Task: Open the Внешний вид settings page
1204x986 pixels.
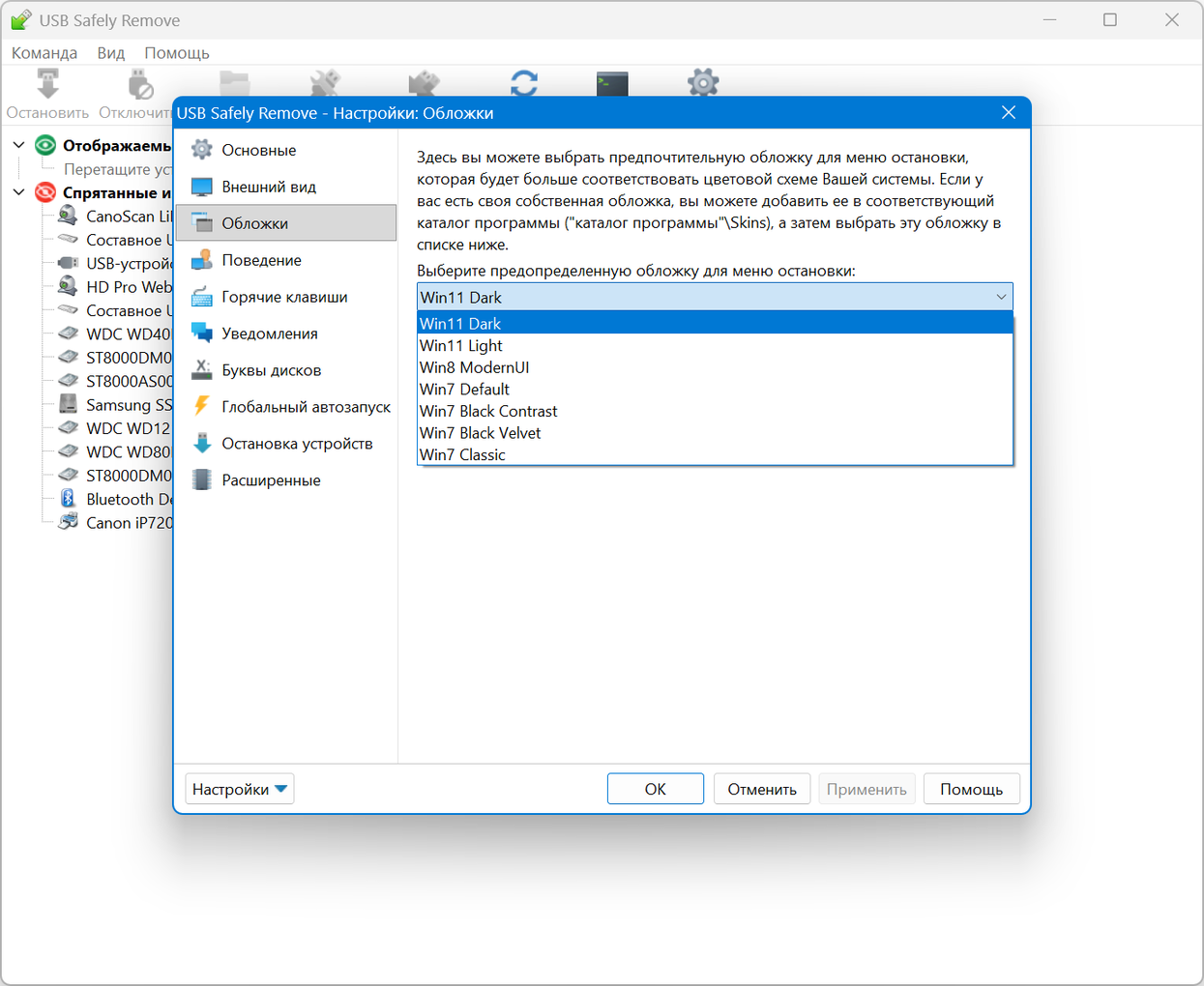Action: click(286, 187)
